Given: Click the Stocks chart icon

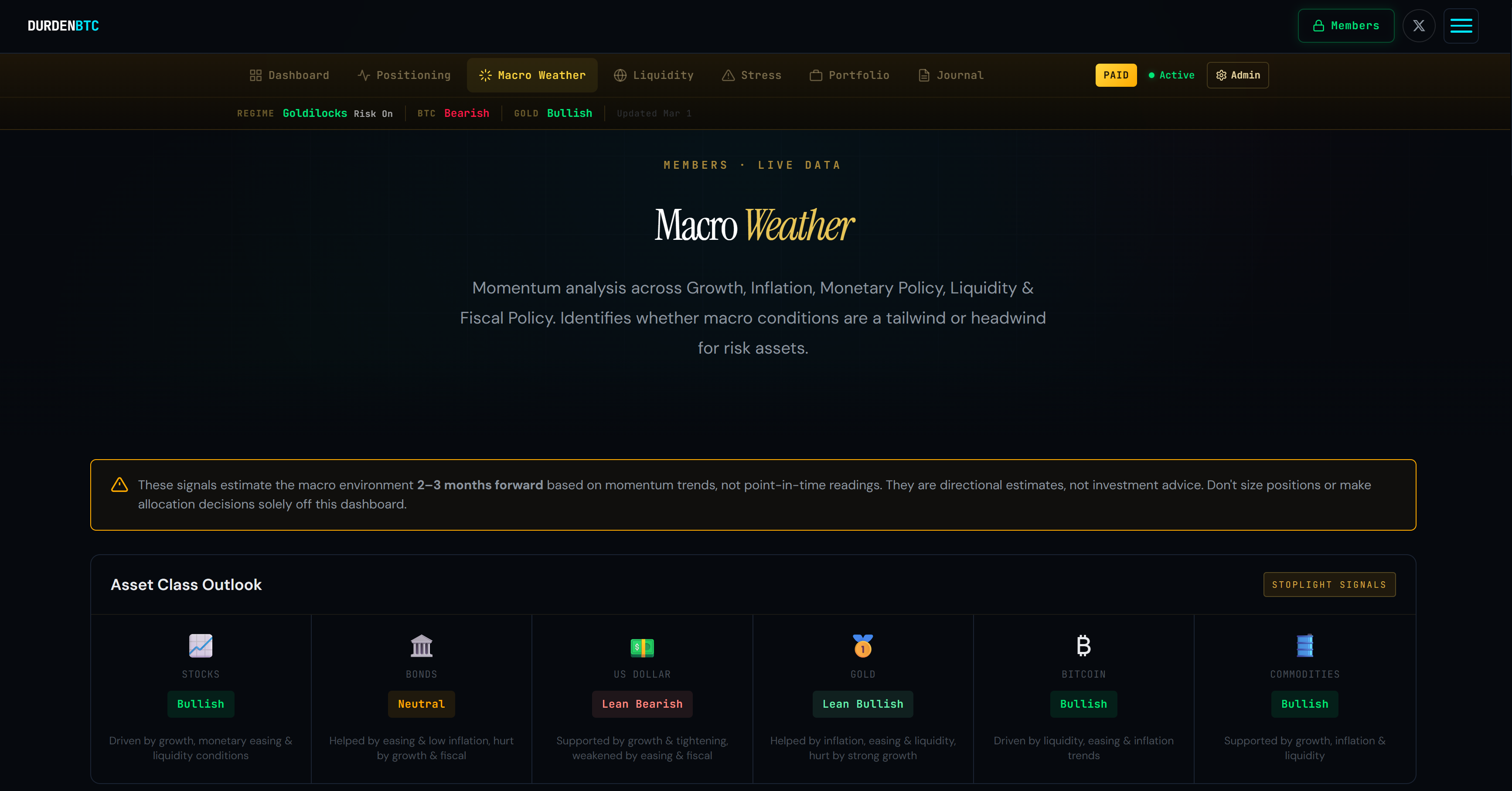Looking at the screenshot, I should (x=201, y=645).
